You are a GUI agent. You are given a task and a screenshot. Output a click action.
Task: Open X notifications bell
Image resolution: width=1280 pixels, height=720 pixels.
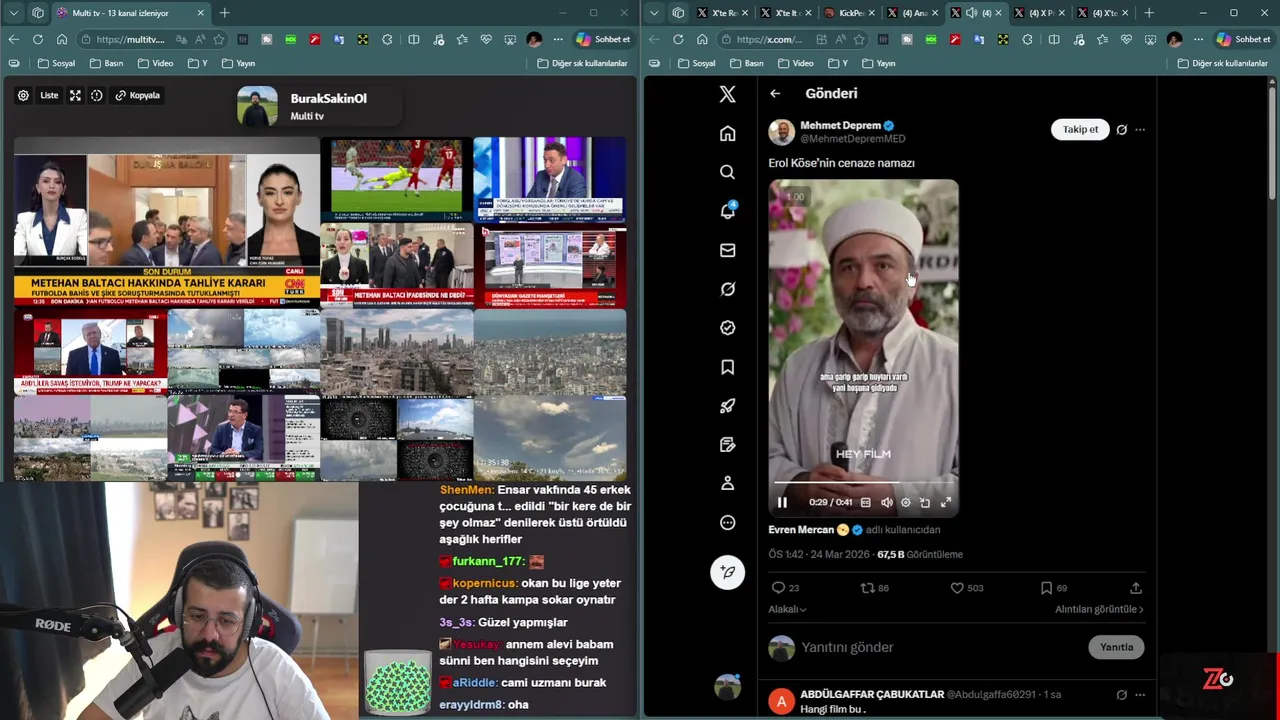click(727, 211)
